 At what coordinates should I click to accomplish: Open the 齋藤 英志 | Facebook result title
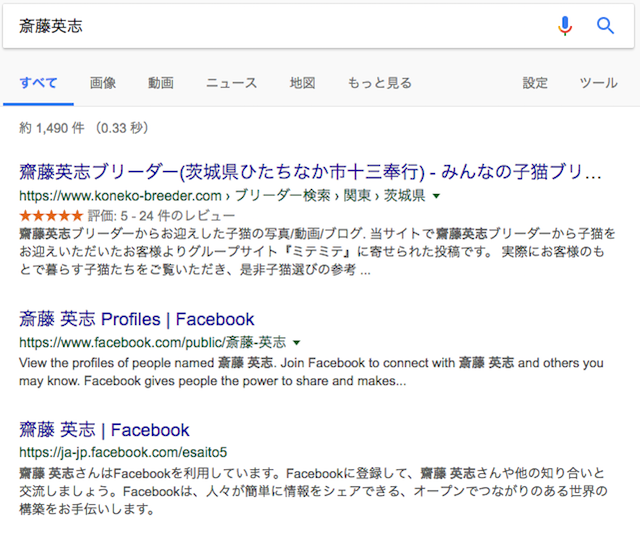pos(104,430)
